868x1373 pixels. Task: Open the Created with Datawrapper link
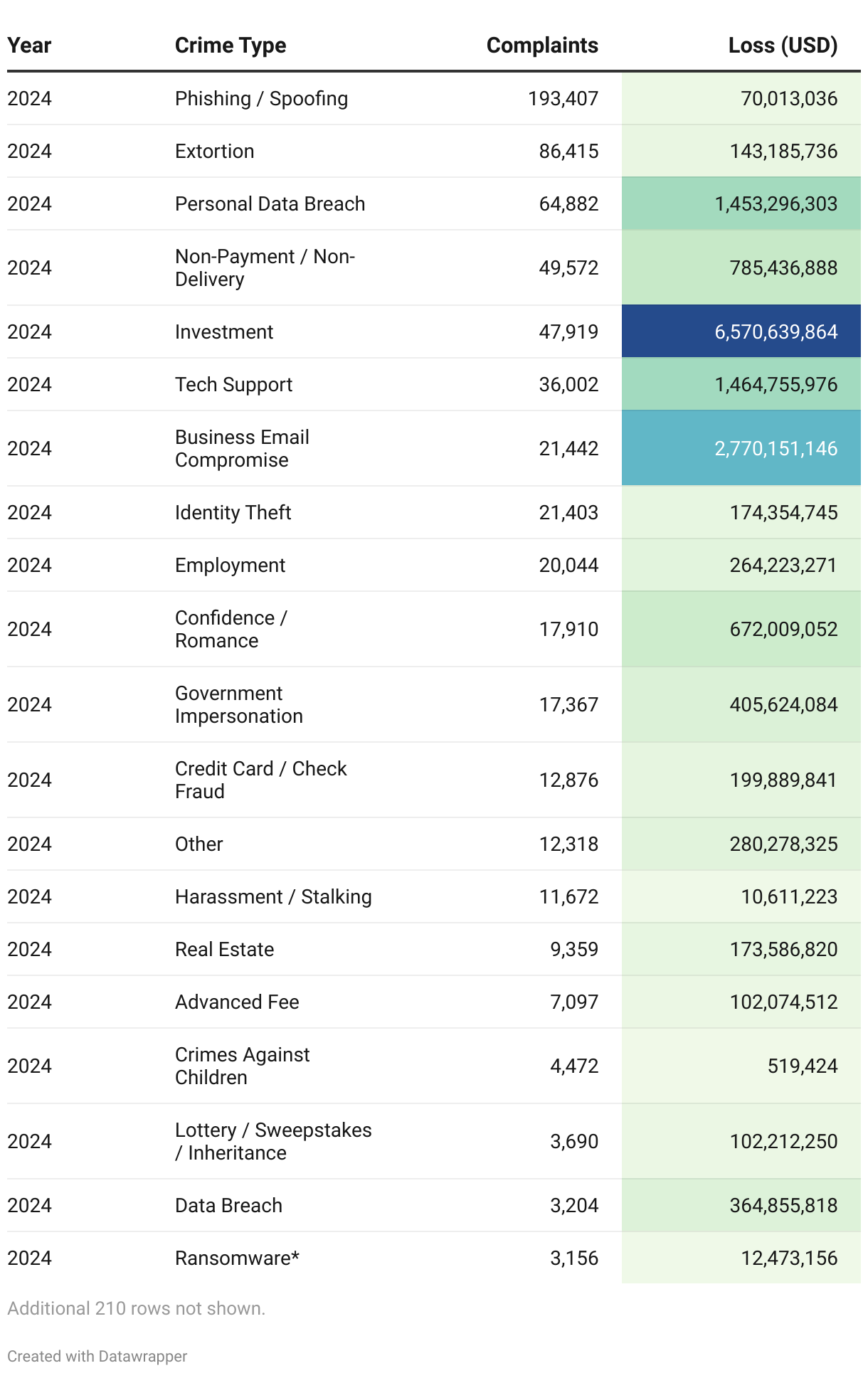[97, 1356]
